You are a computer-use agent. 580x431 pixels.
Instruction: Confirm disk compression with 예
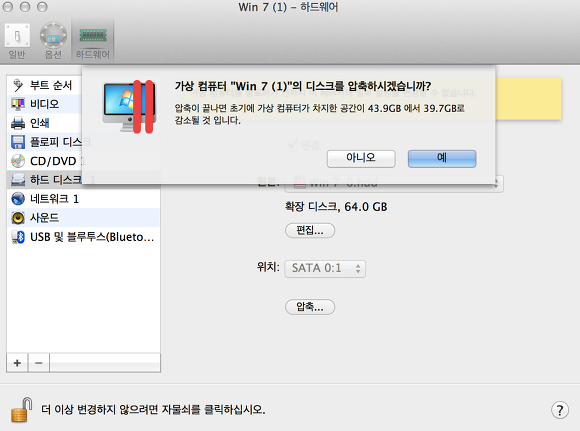click(442, 158)
